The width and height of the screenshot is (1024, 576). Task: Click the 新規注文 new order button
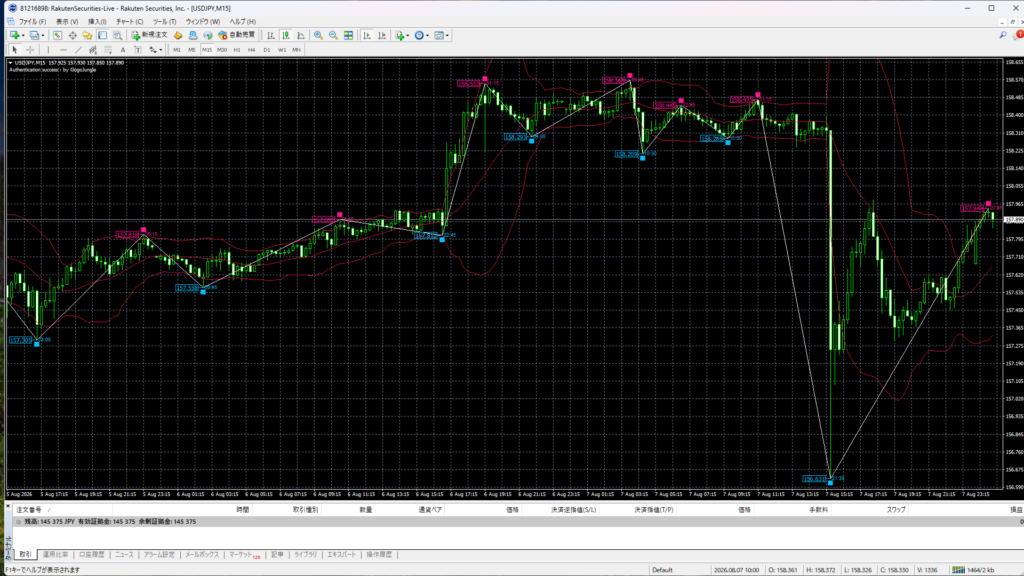pyautogui.click(x=150, y=35)
